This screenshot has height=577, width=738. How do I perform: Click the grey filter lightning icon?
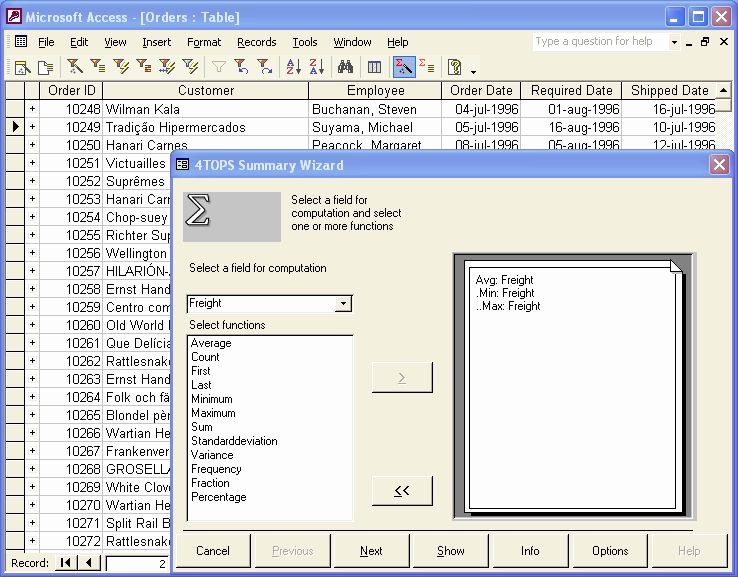[x=190, y=66]
